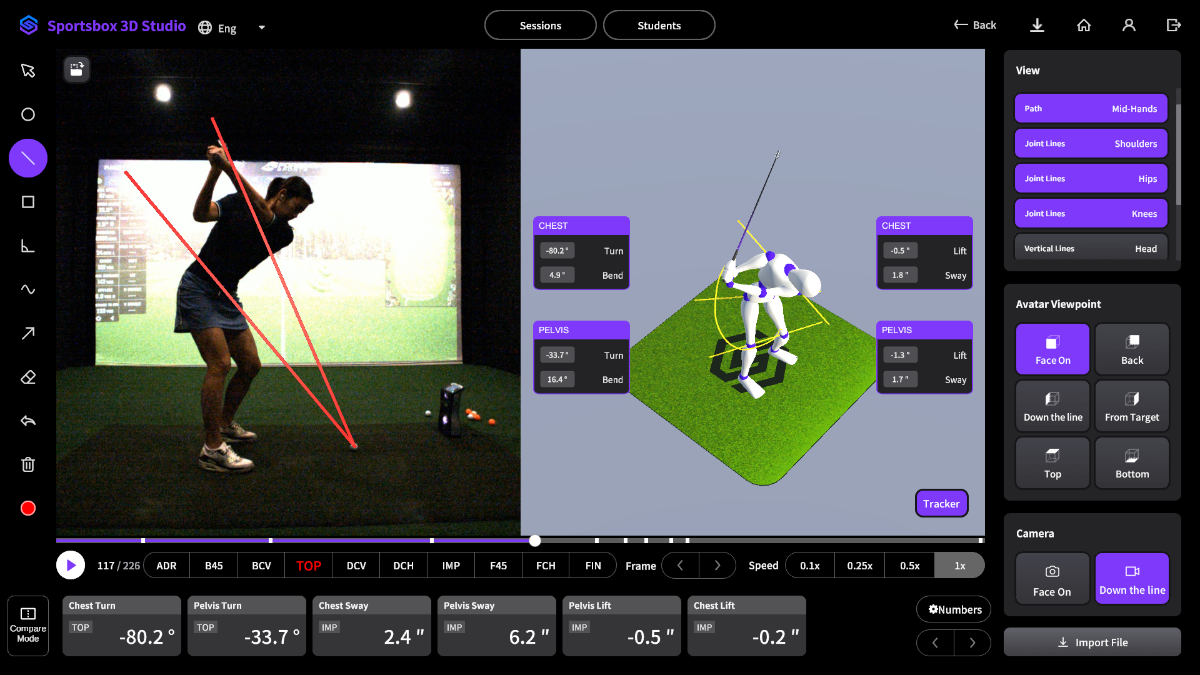This screenshot has height=675, width=1200.
Task: Toggle Joint Lines Hips view
Action: [x=1091, y=178]
